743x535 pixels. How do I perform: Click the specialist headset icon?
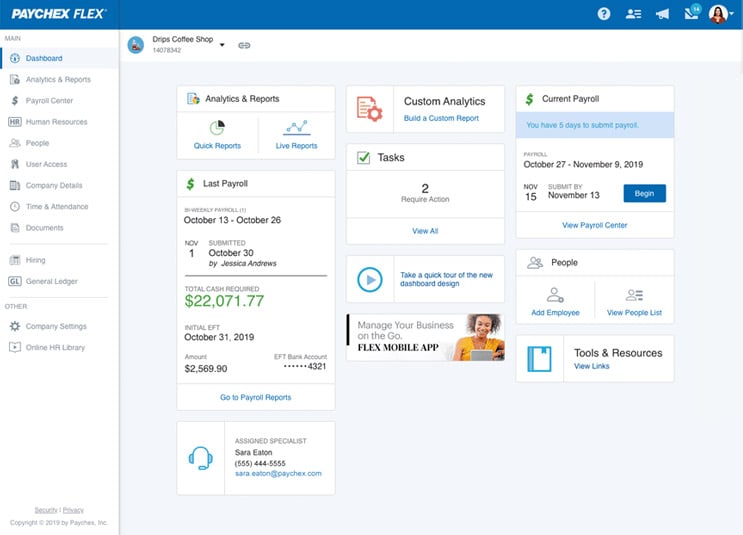click(200, 458)
